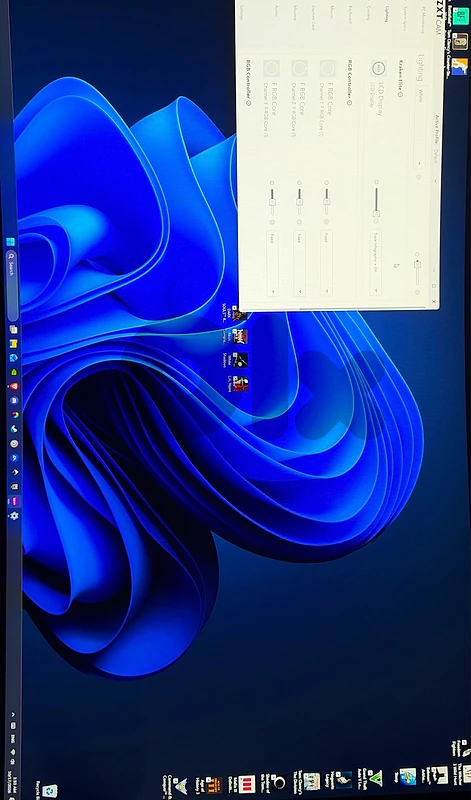This screenshot has width=471, height=800.
Task: Collapse the first RGB Controller section
Action: (350, 102)
